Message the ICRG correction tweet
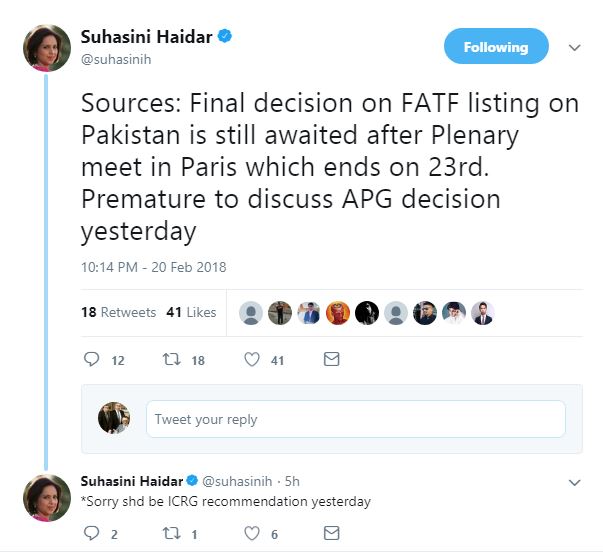This screenshot has width=603, height=552. tap(332, 534)
